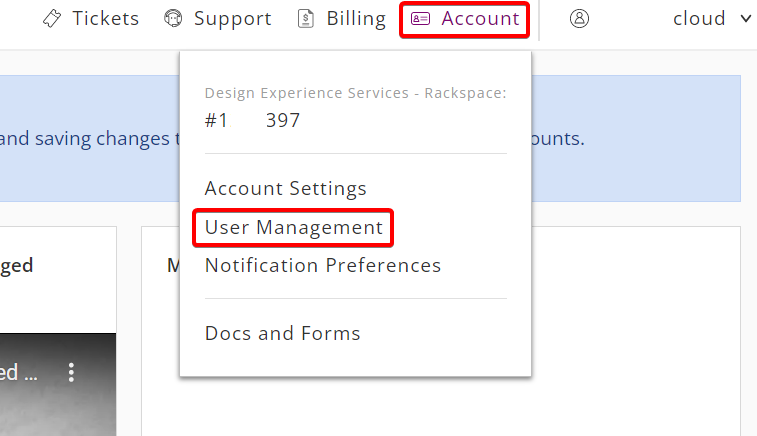Collapse the Account dropdown menu
The height and width of the screenshot is (436, 757).
[x=464, y=20]
